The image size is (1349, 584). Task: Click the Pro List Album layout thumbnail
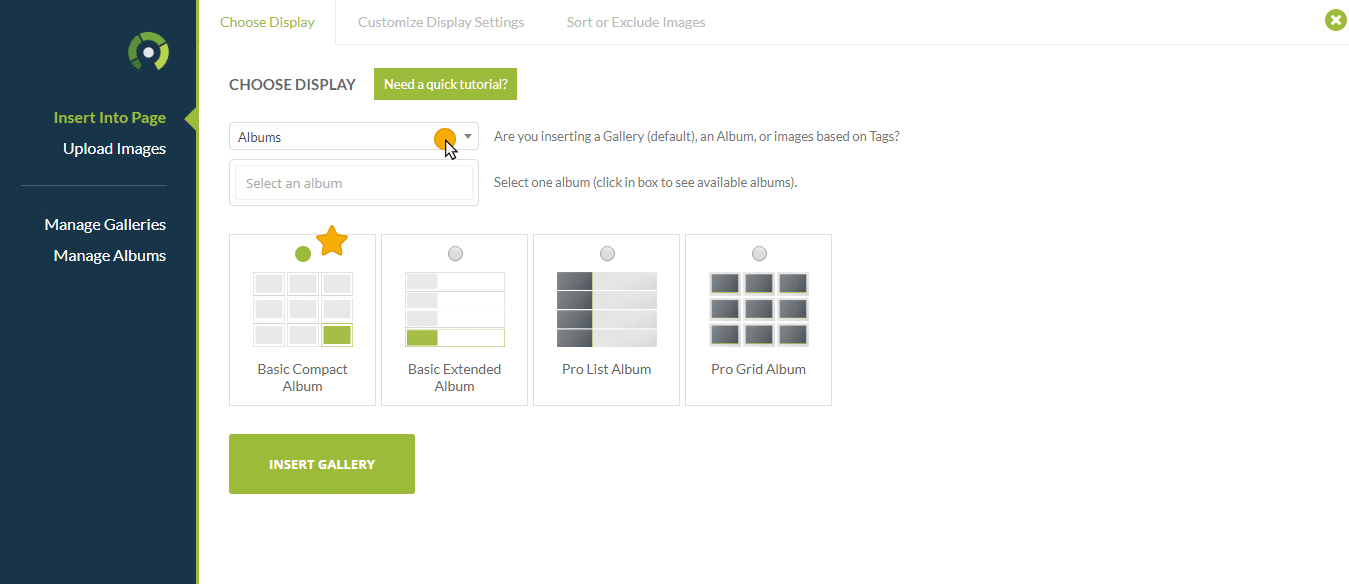(x=607, y=309)
